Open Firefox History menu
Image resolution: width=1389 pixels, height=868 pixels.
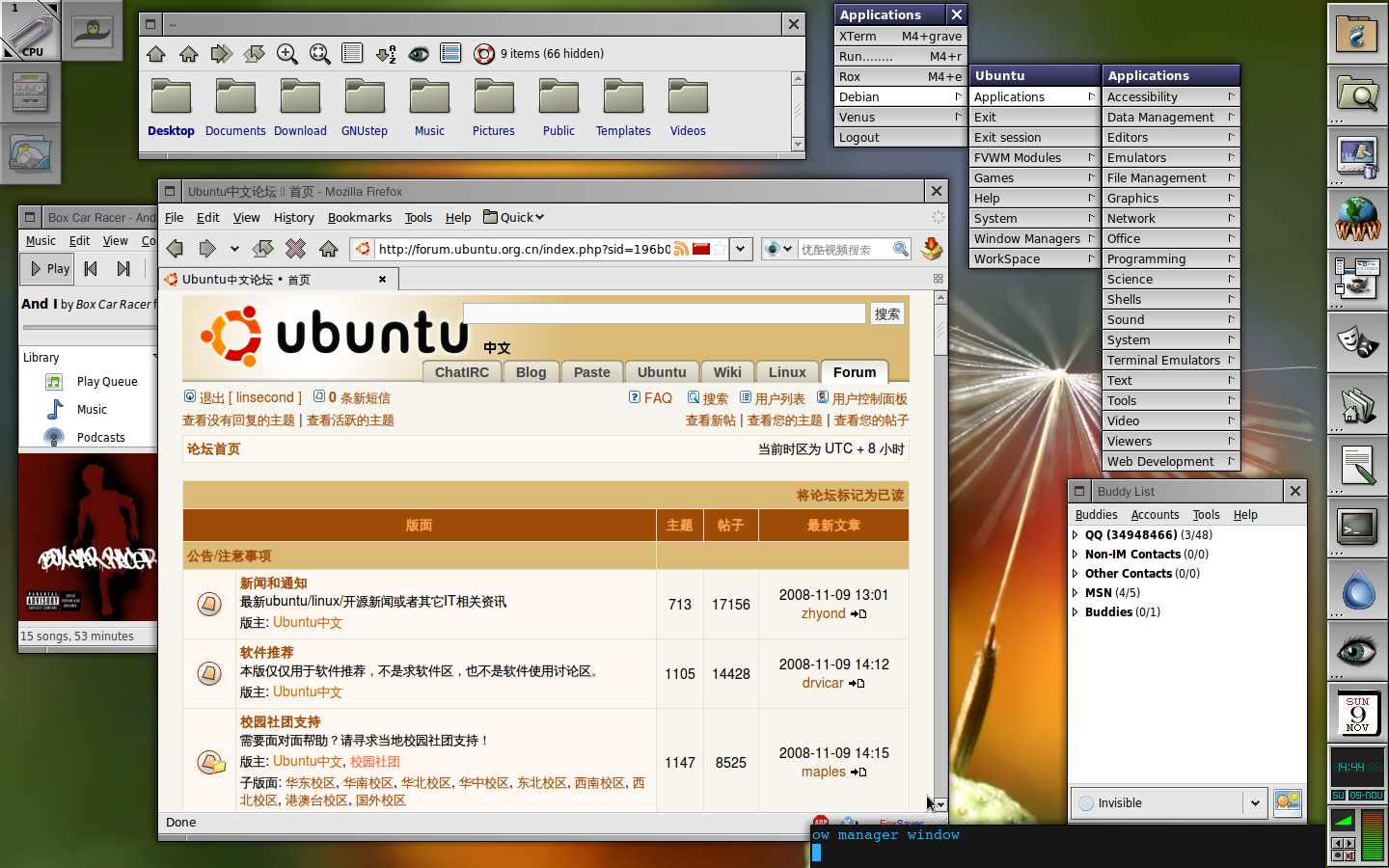(294, 217)
